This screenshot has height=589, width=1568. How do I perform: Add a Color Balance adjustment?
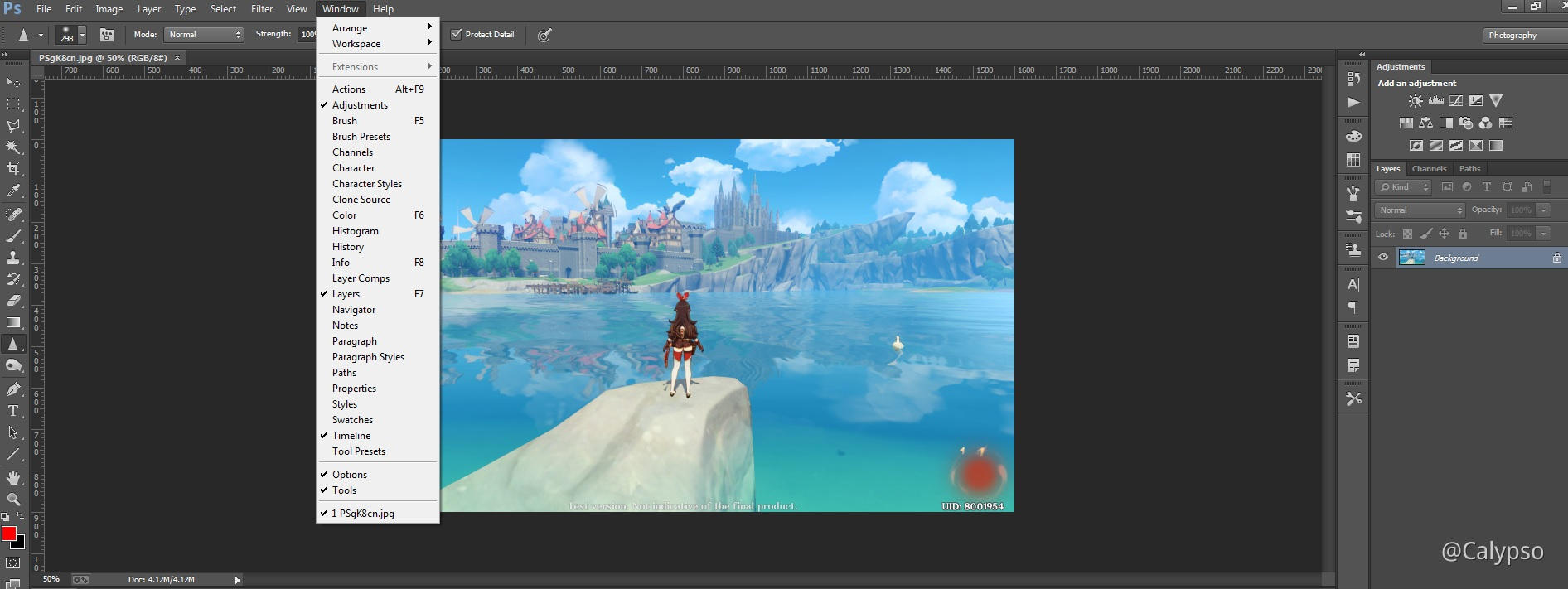(x=1425, y=123)
